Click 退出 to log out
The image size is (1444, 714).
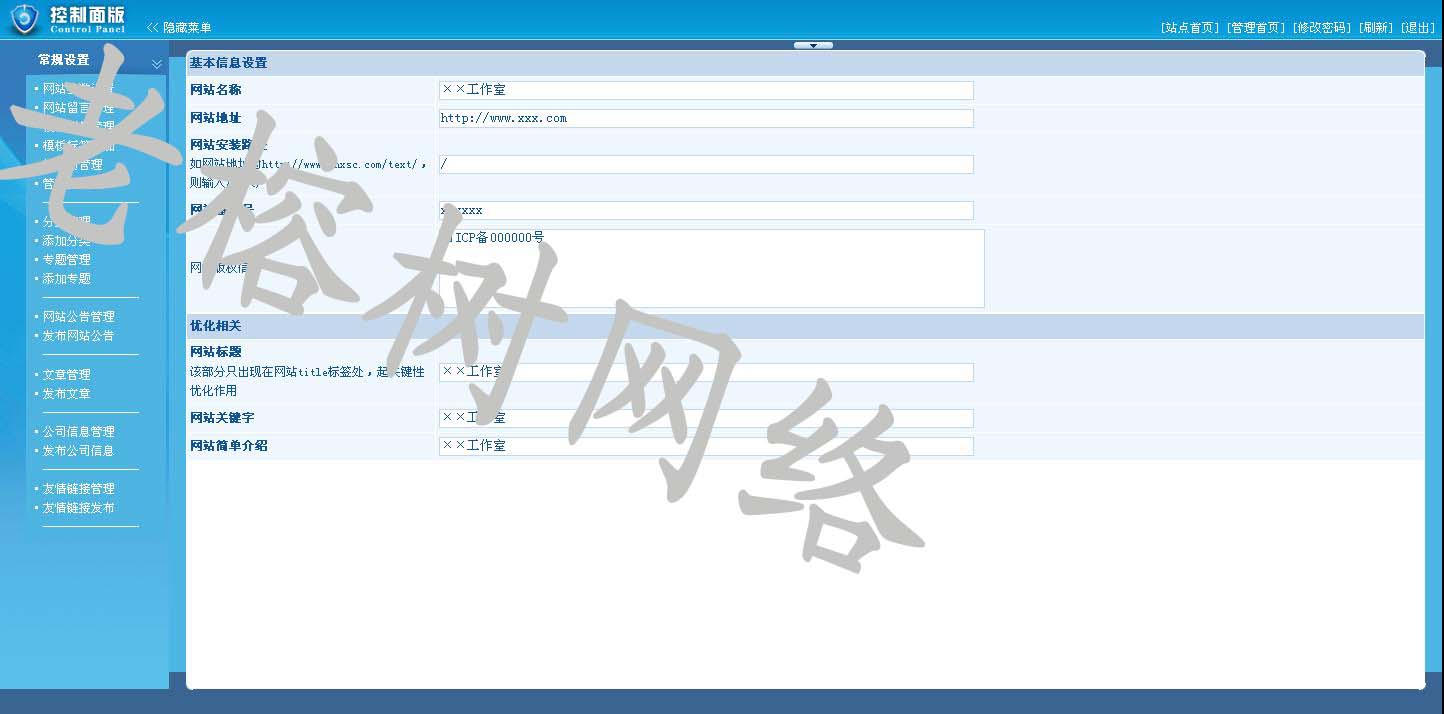pyautogui.click(x=1418, y=28)
